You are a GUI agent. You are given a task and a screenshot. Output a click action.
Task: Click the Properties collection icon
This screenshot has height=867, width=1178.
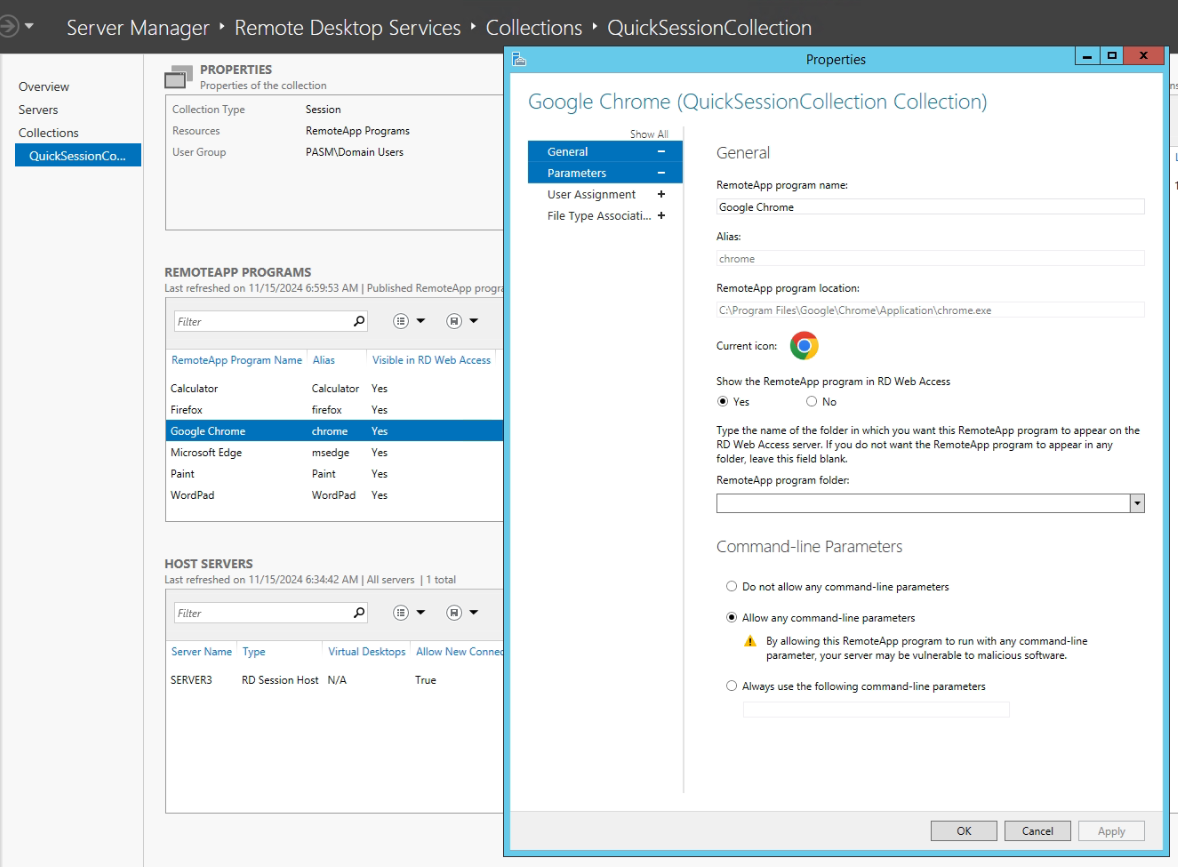tap(179, 77)
